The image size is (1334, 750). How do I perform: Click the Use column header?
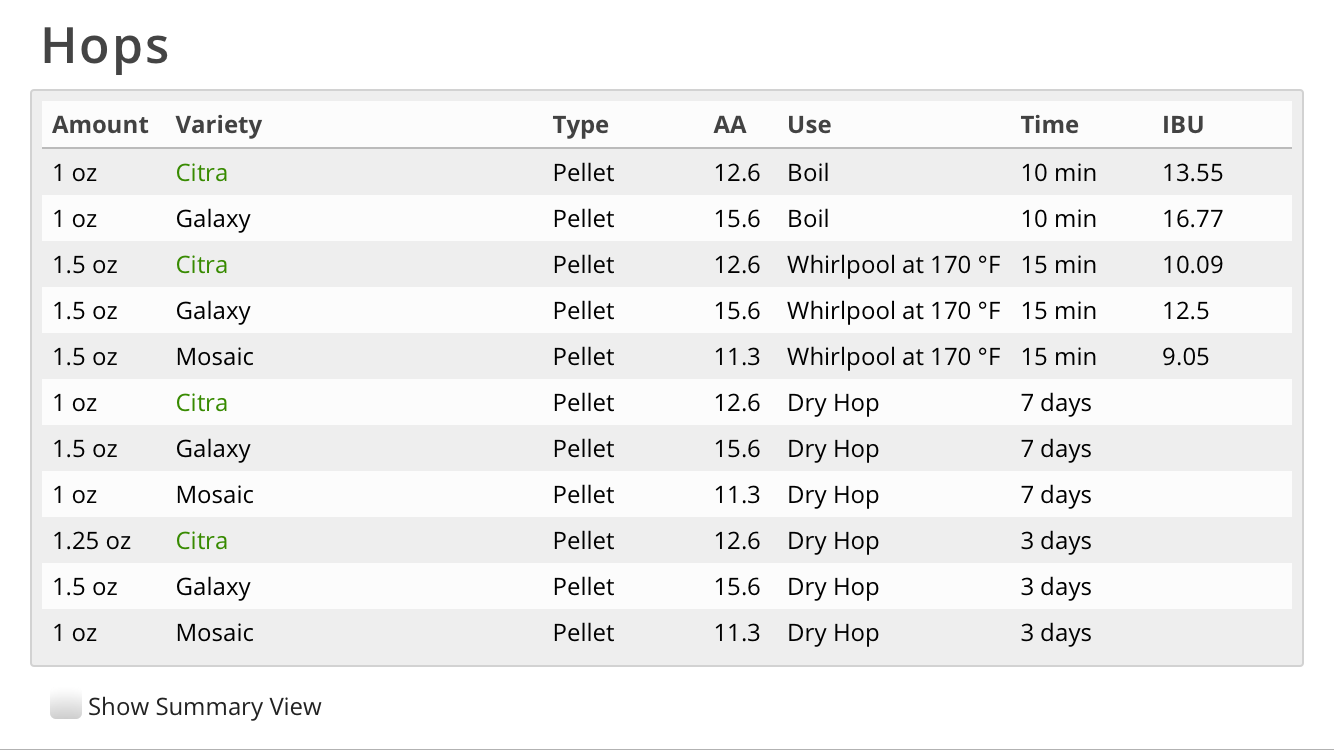tap(809, 125)
